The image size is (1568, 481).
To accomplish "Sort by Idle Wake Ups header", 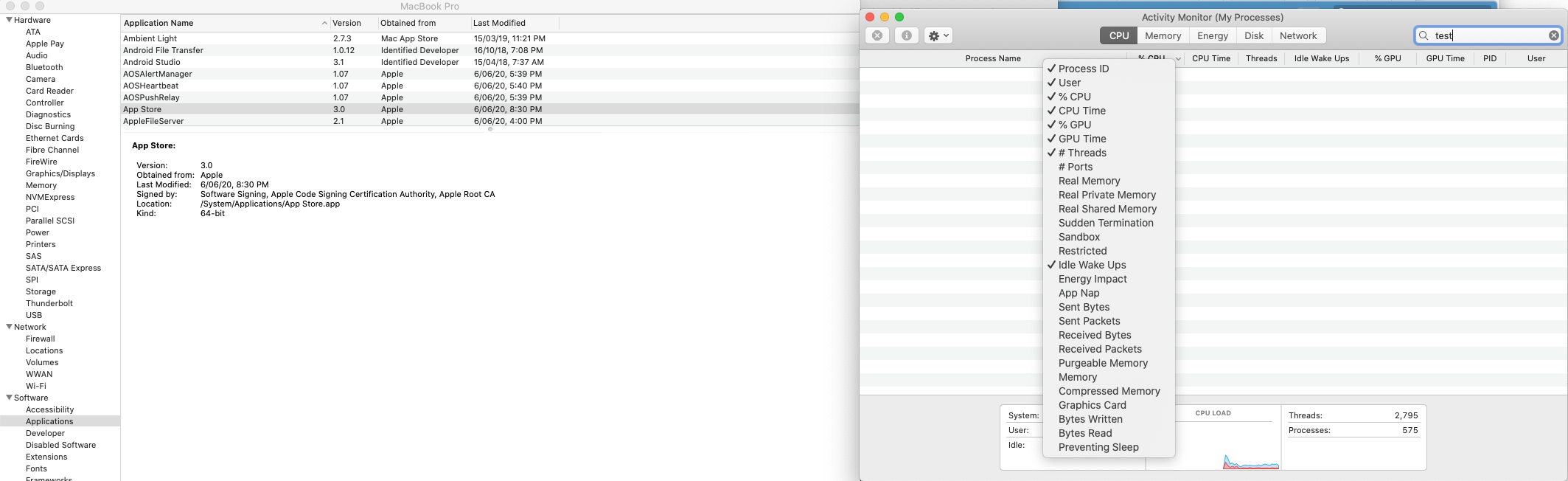I will point(1321,58).
